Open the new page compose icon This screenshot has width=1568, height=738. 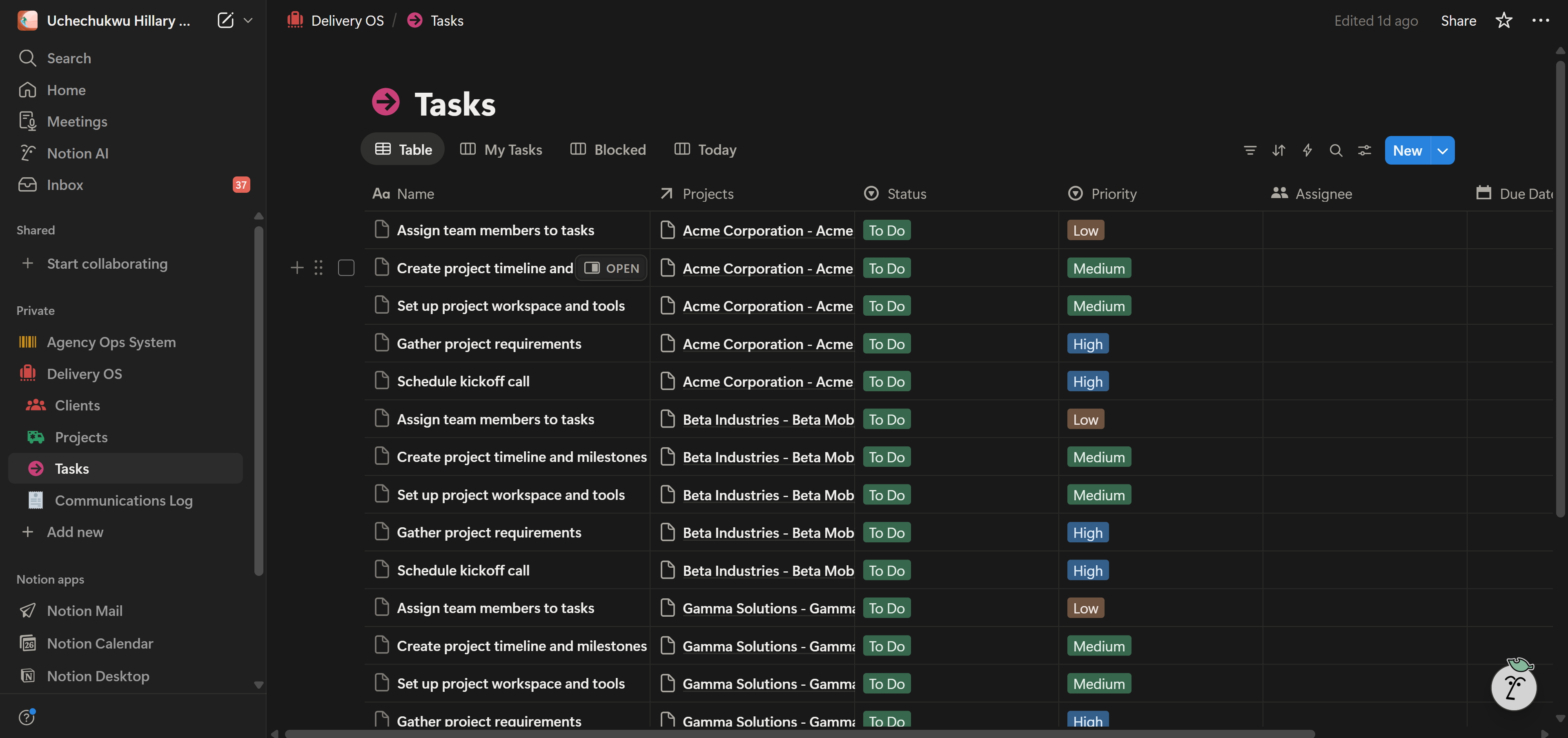pyautogui.click(x=226, y=20)
